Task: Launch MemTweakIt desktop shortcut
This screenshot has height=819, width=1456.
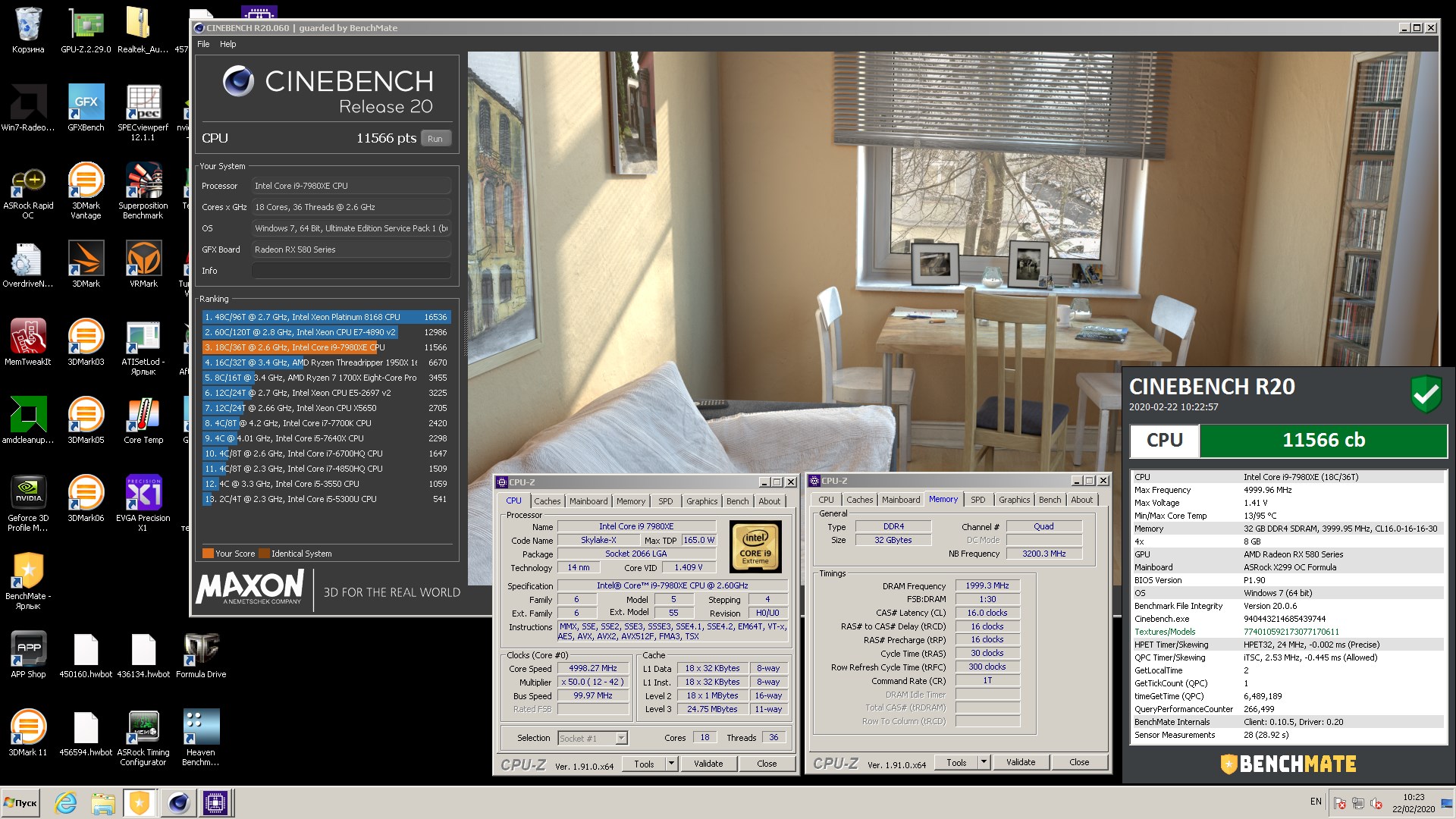Action: tap(28, 343)
